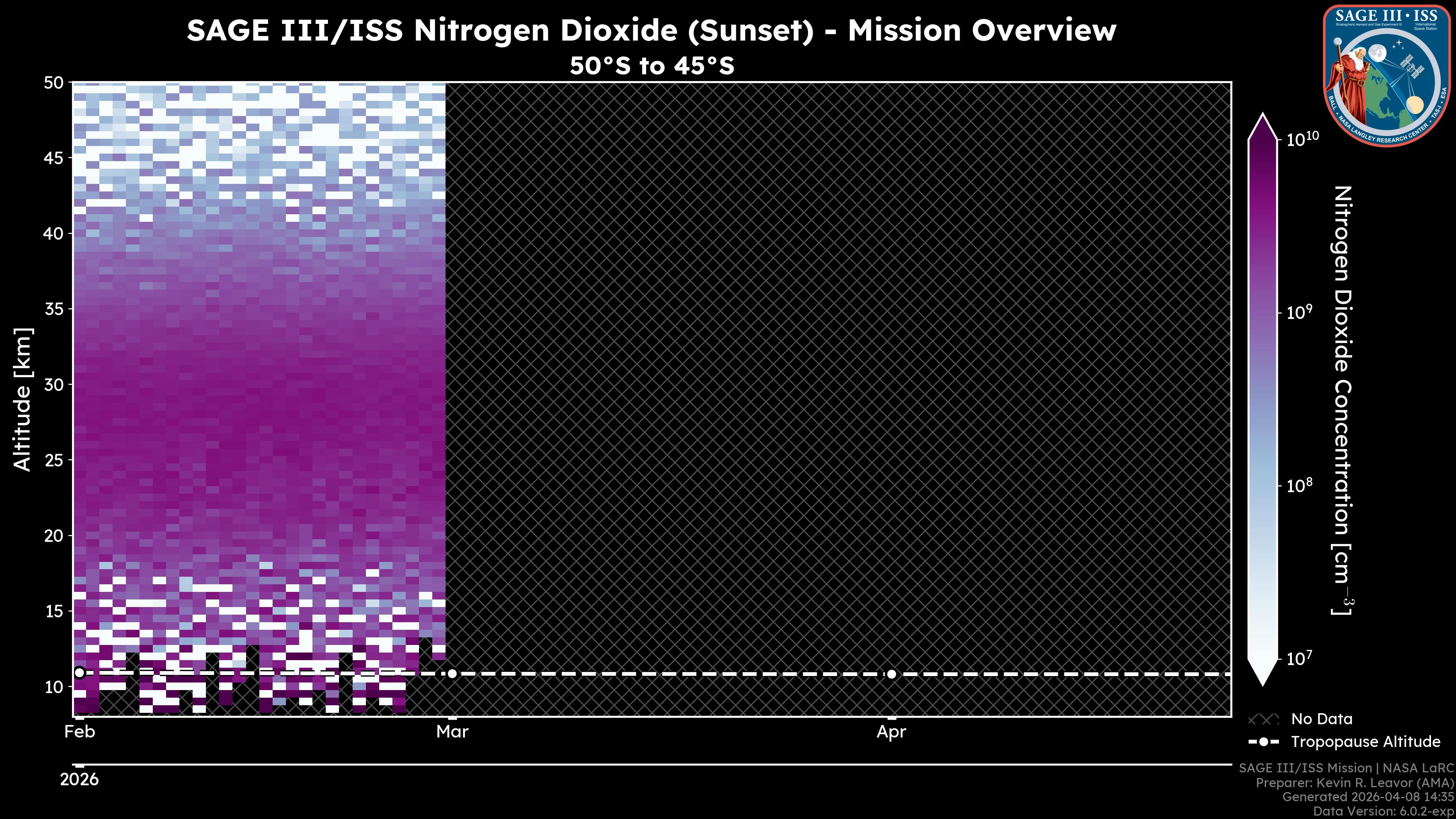Click the tropopause marker dot at Mar
Screen dimensions: 1456x819
(x=452, y=674)
